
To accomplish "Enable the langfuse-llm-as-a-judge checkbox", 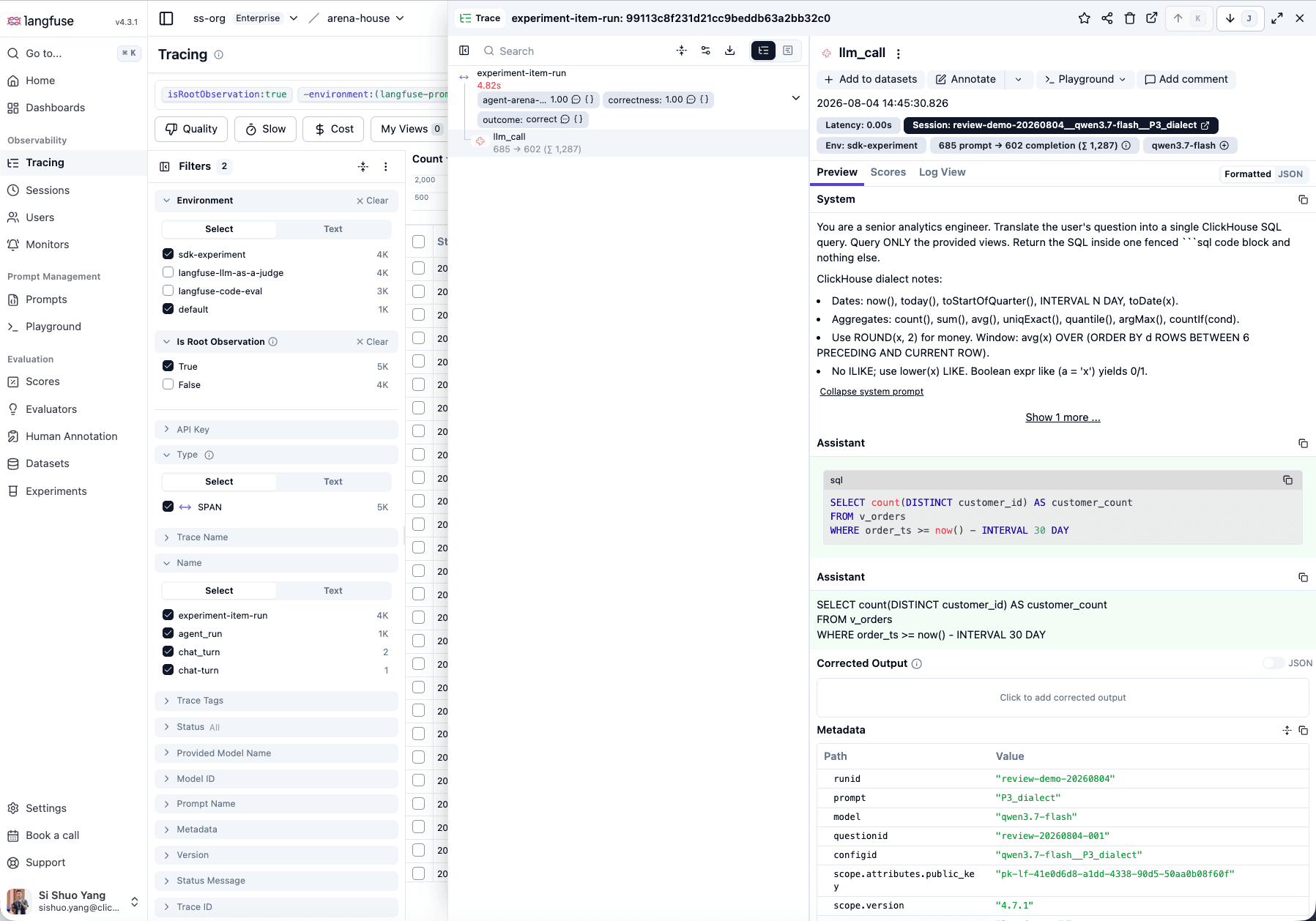I will click(x=168, y=272).
